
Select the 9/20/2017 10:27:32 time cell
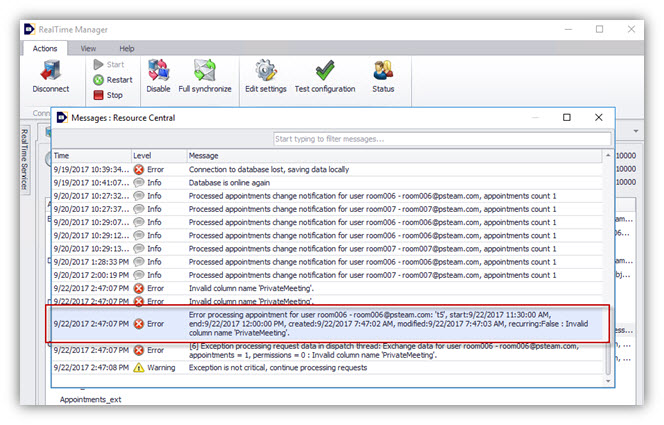(x=91, y=196)
